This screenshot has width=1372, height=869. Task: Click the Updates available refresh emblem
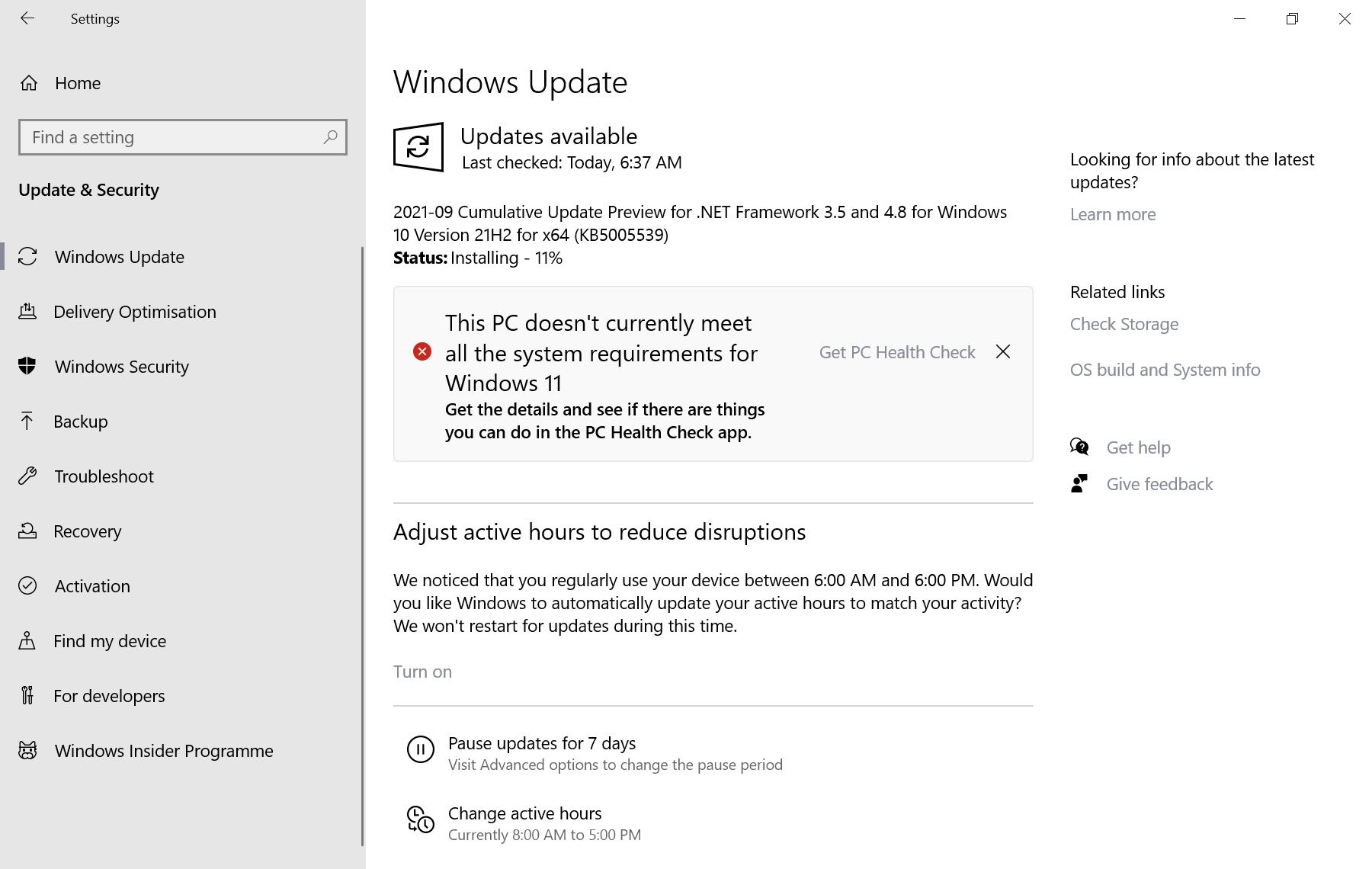(x=418, y=148)
